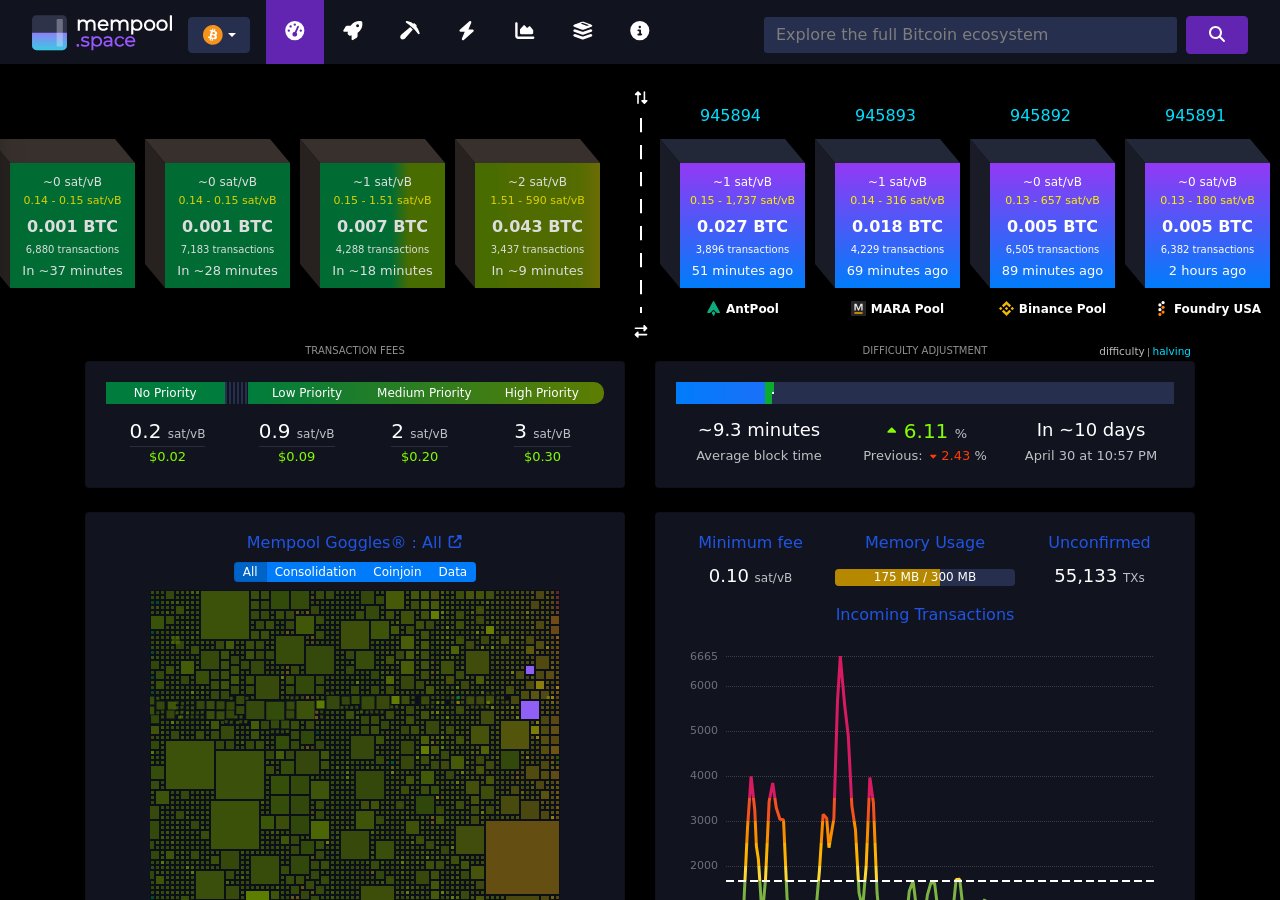1280x900 pixels.
Task: Open block 945894
Action: point(730,115)
